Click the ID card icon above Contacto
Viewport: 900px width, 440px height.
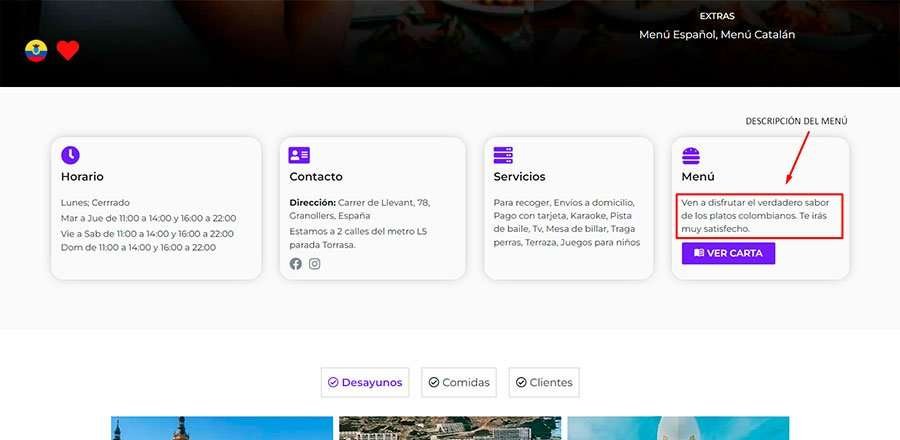pyautogui.click(x=299, y=155)
